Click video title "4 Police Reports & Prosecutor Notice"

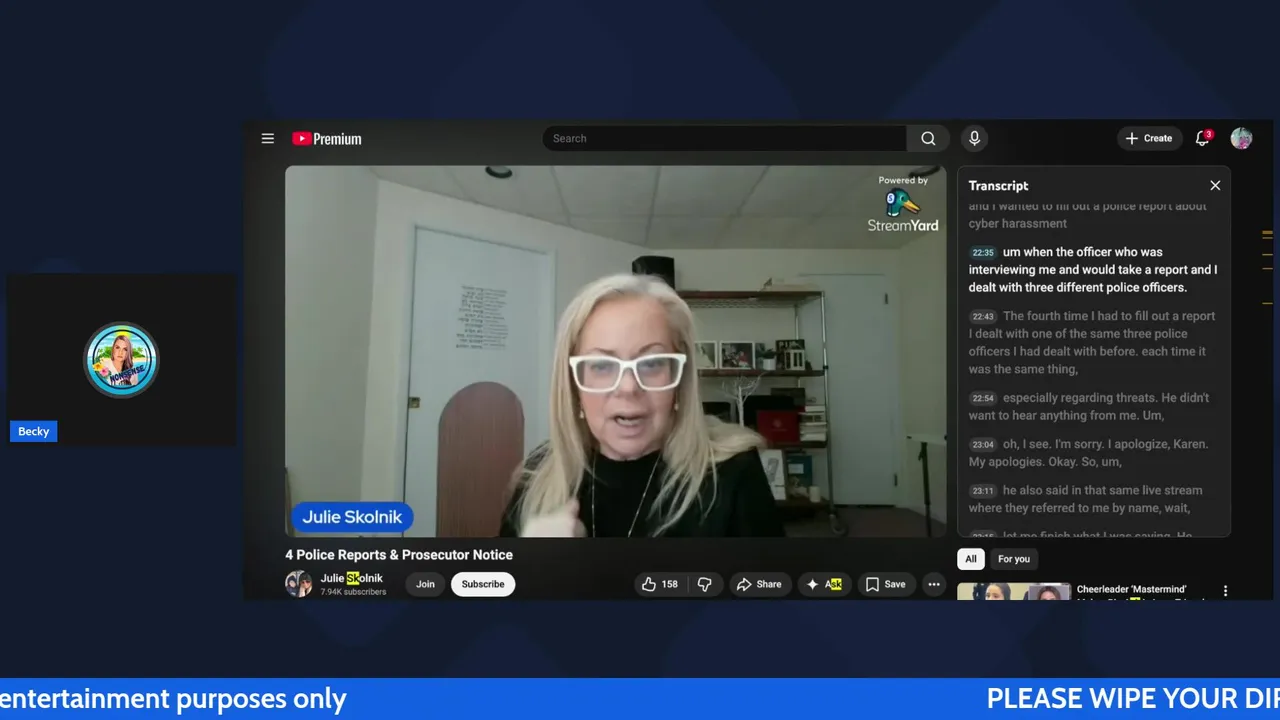pyautogui.click(x=399, y=555)
